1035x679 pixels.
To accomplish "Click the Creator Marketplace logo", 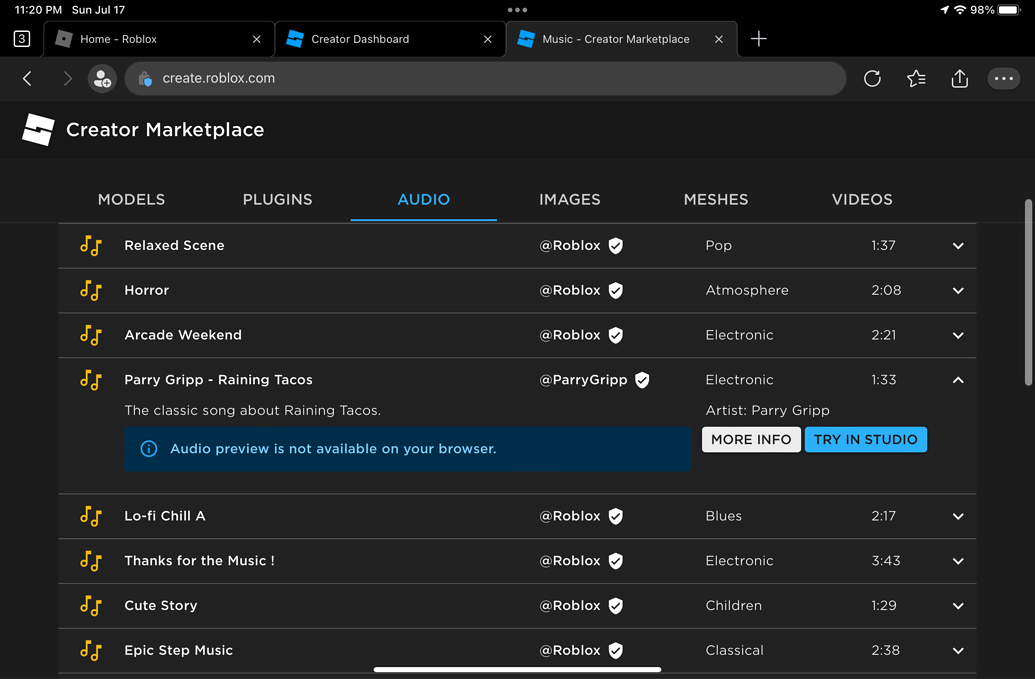I will click(38, 129).
